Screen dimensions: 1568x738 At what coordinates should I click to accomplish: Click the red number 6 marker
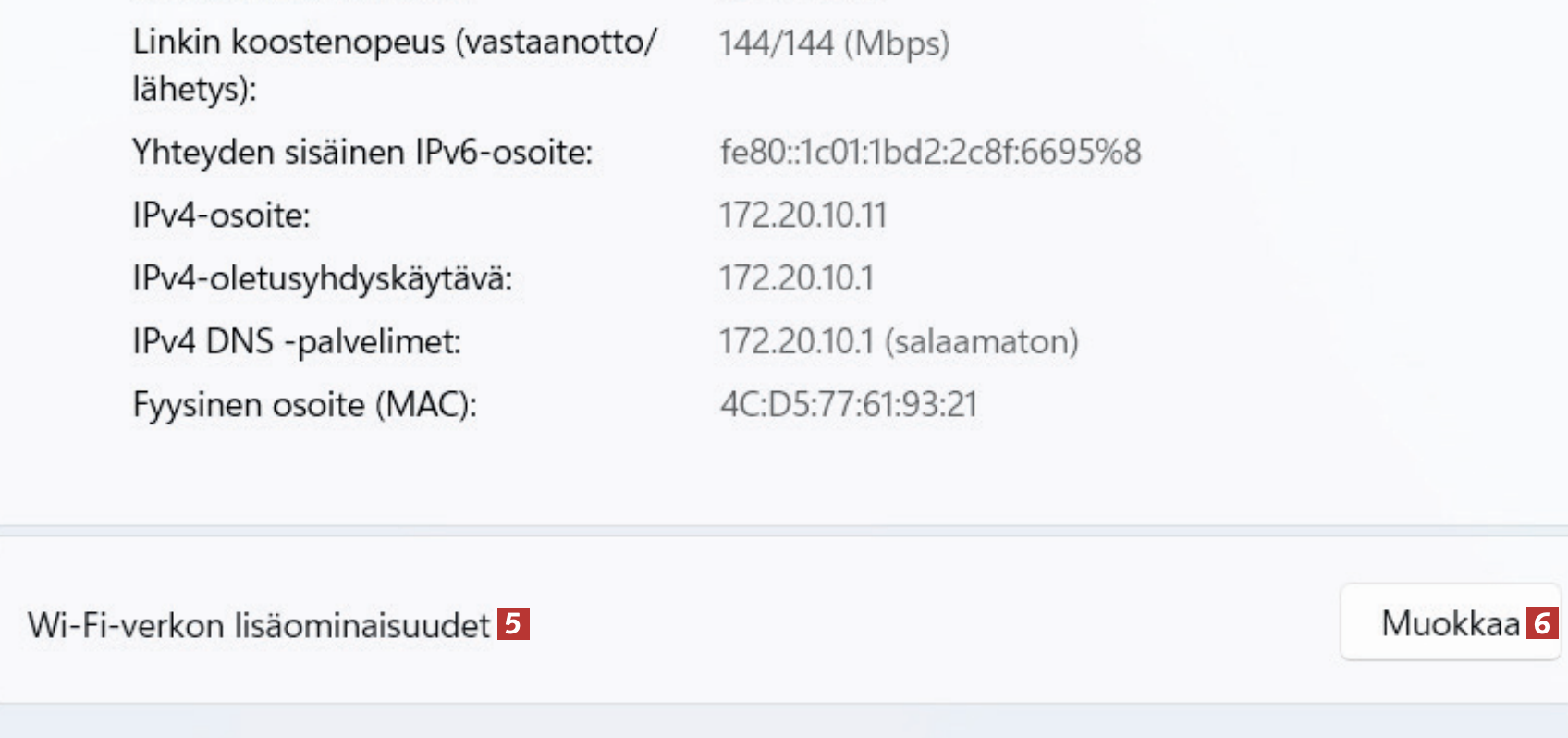1541,623
